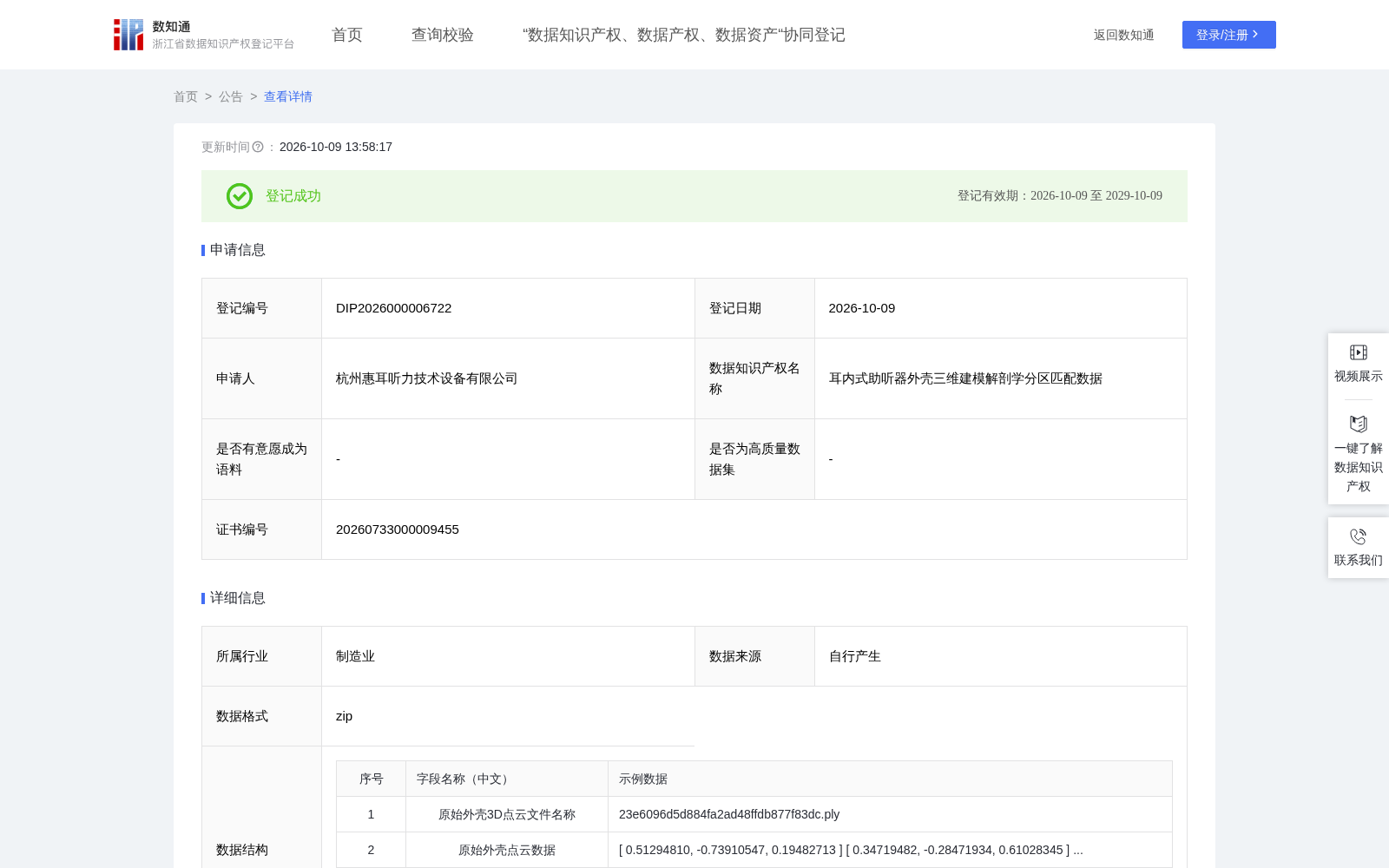Click the industry value 制造业

356,656
